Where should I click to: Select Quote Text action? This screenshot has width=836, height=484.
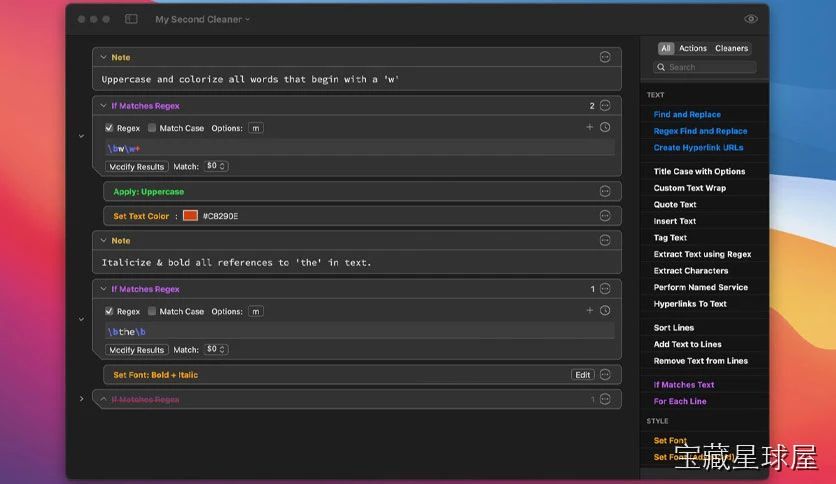[x=674, y=204]
